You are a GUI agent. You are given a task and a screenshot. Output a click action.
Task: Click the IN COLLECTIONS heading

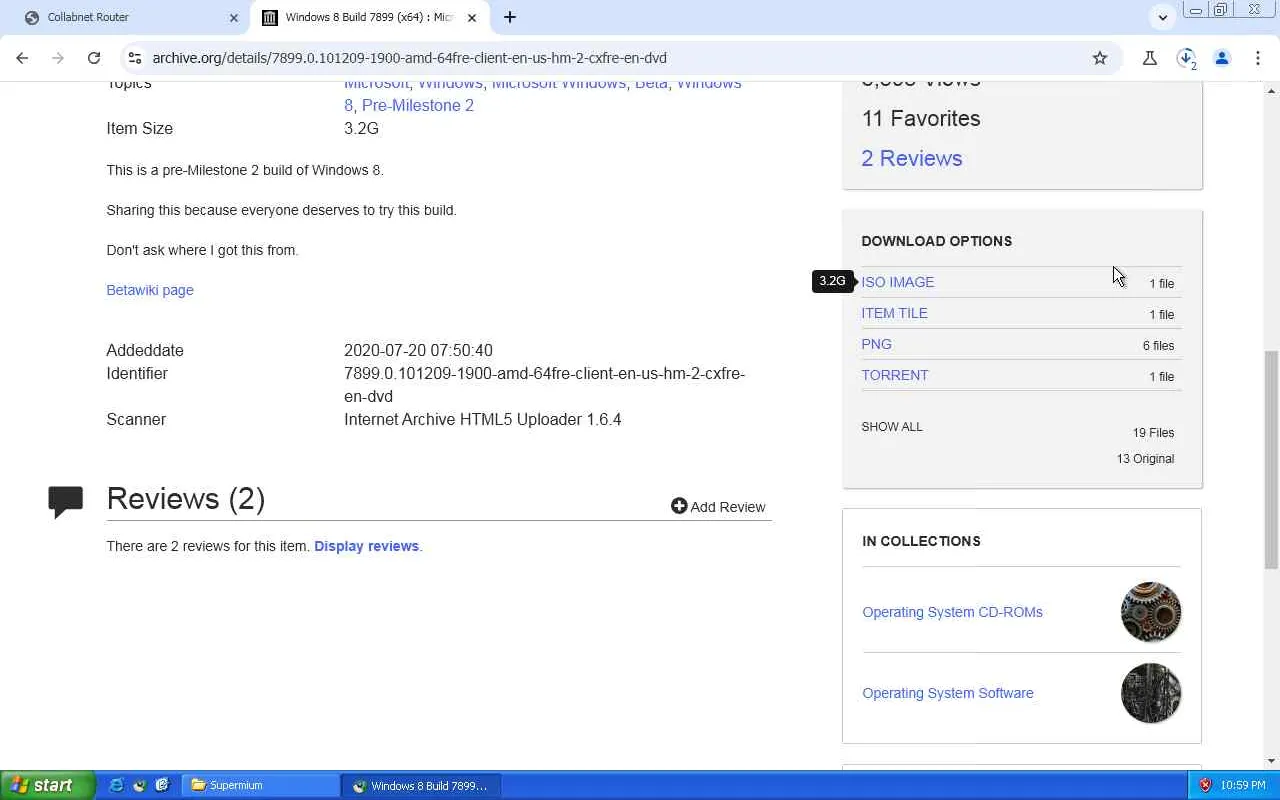click(x=921, y=541)
